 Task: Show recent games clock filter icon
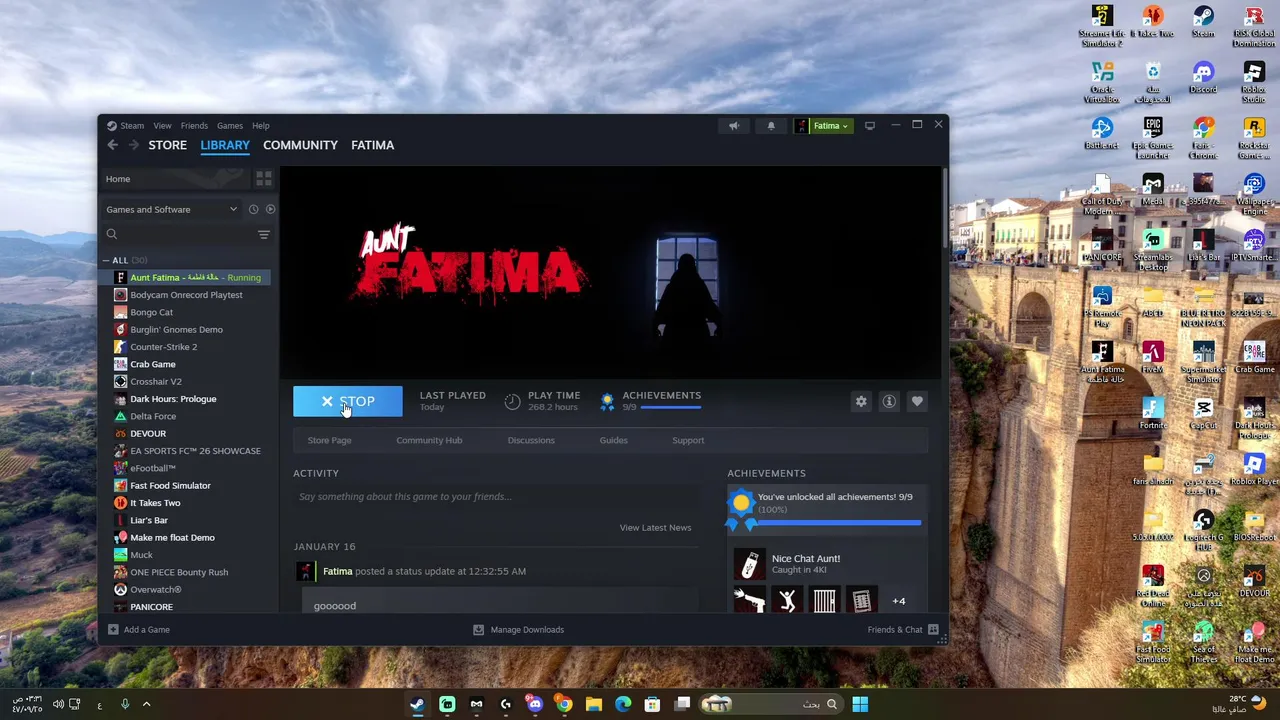click(x=253, y=209)
